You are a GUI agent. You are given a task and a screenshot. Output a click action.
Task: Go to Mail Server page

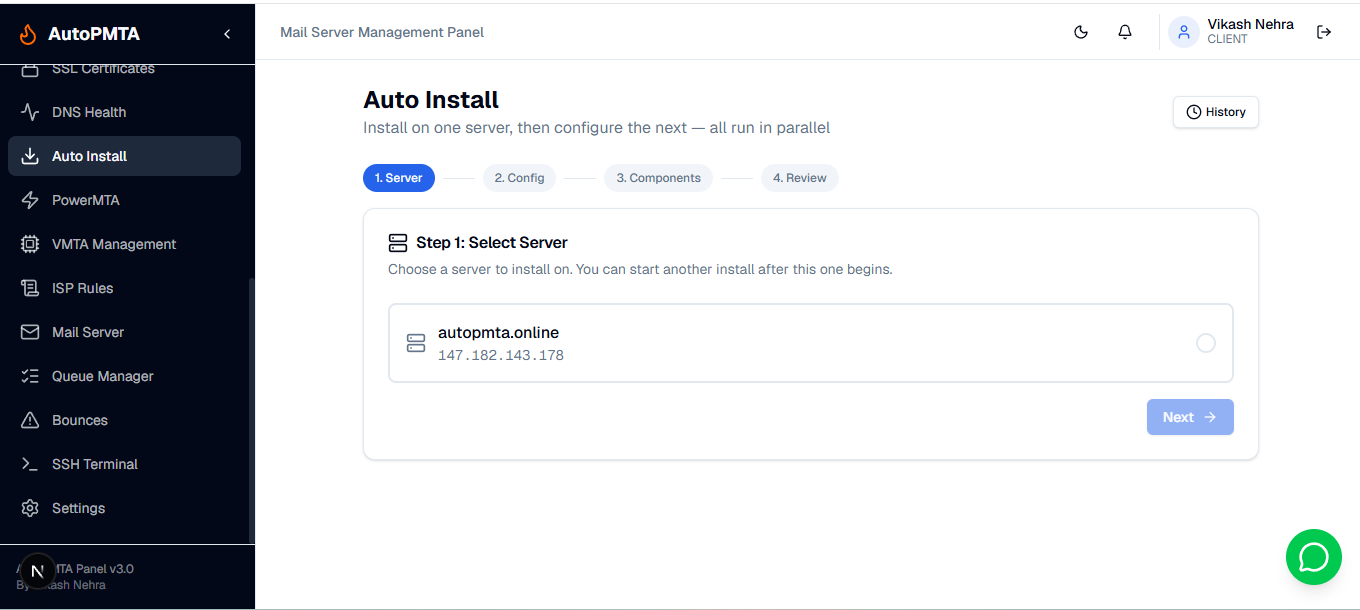click(124, 332)
